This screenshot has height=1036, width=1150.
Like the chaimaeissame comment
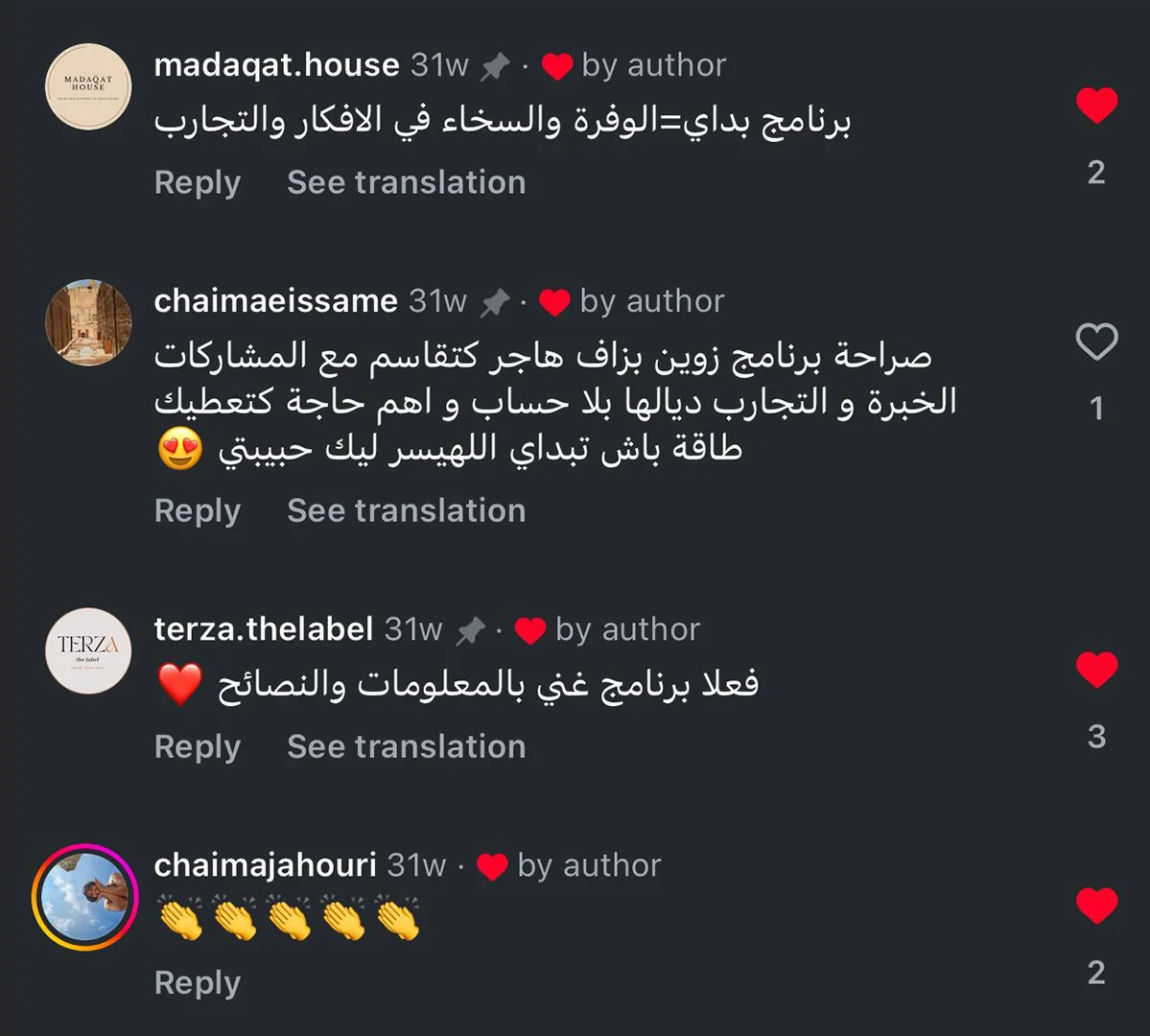coord(1096,341)
